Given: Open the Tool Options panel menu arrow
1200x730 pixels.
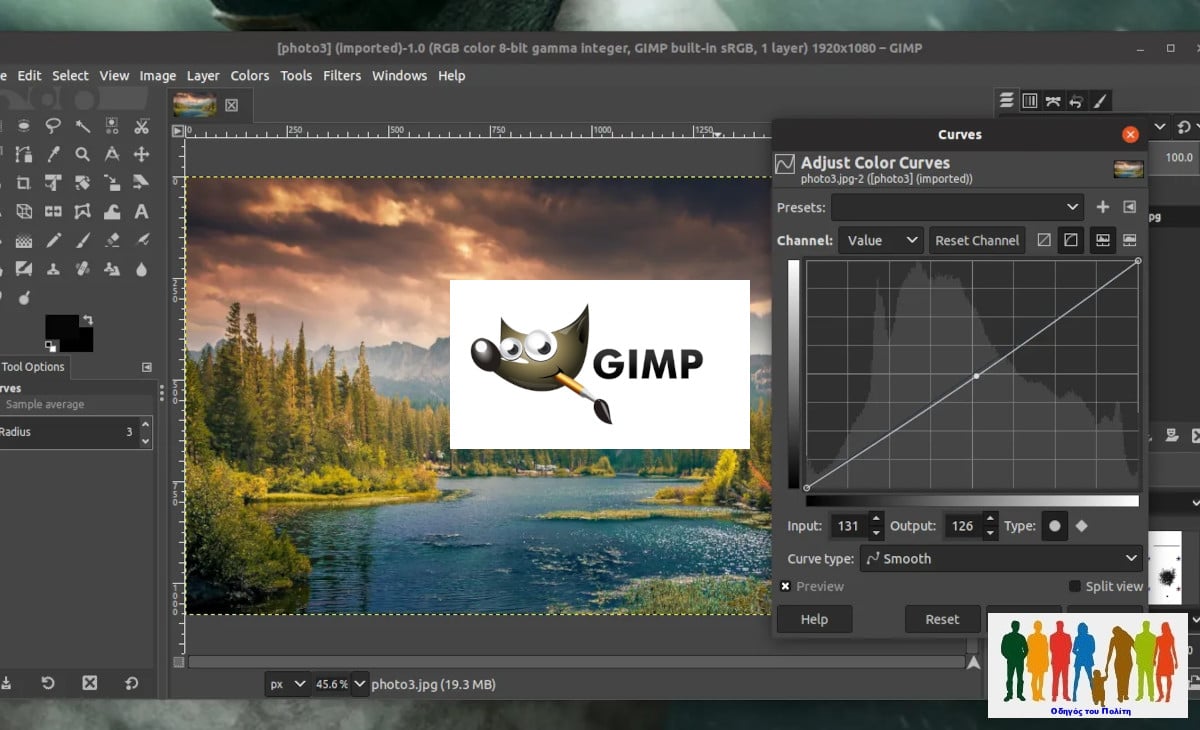Looking at the screenshot, I should [147, 367].
